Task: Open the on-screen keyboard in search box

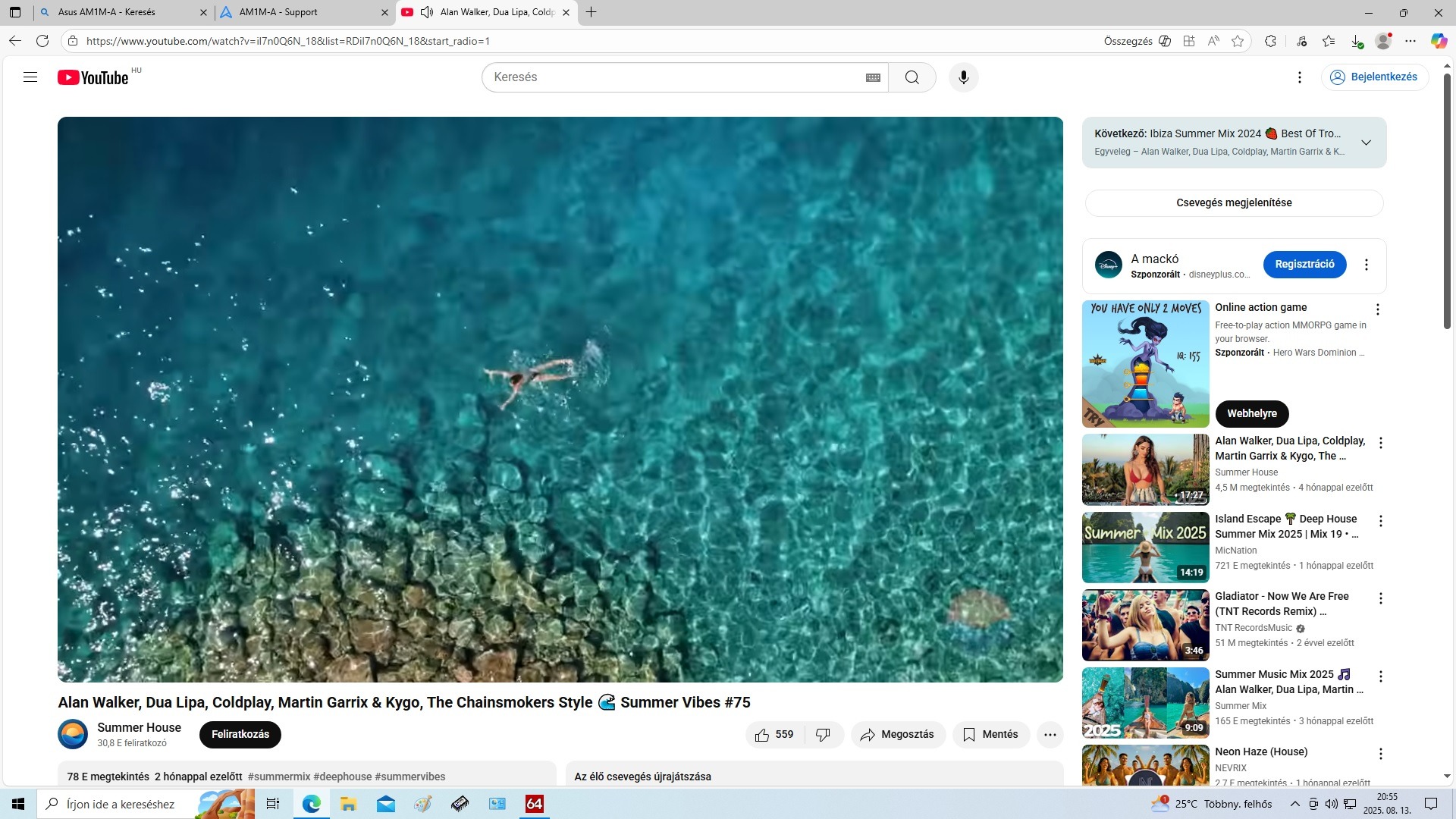Action: pos(873,77)
